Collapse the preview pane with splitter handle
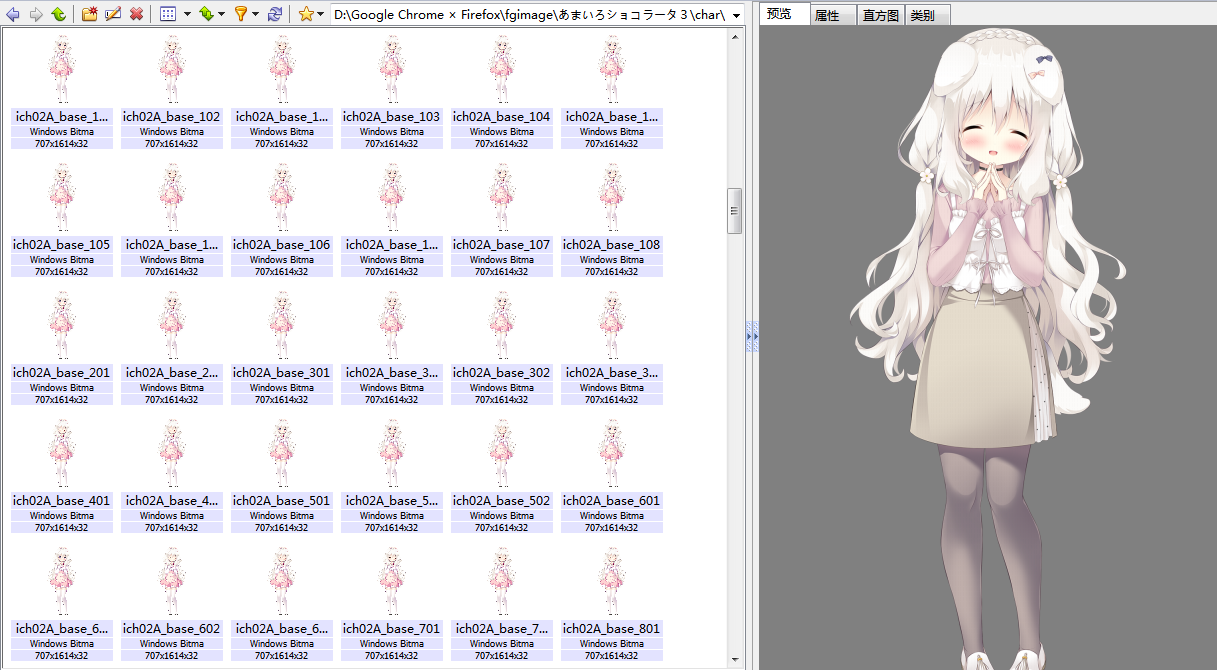Image resolution: width=1217 pixels, height=670 pixels. point(751,336)
